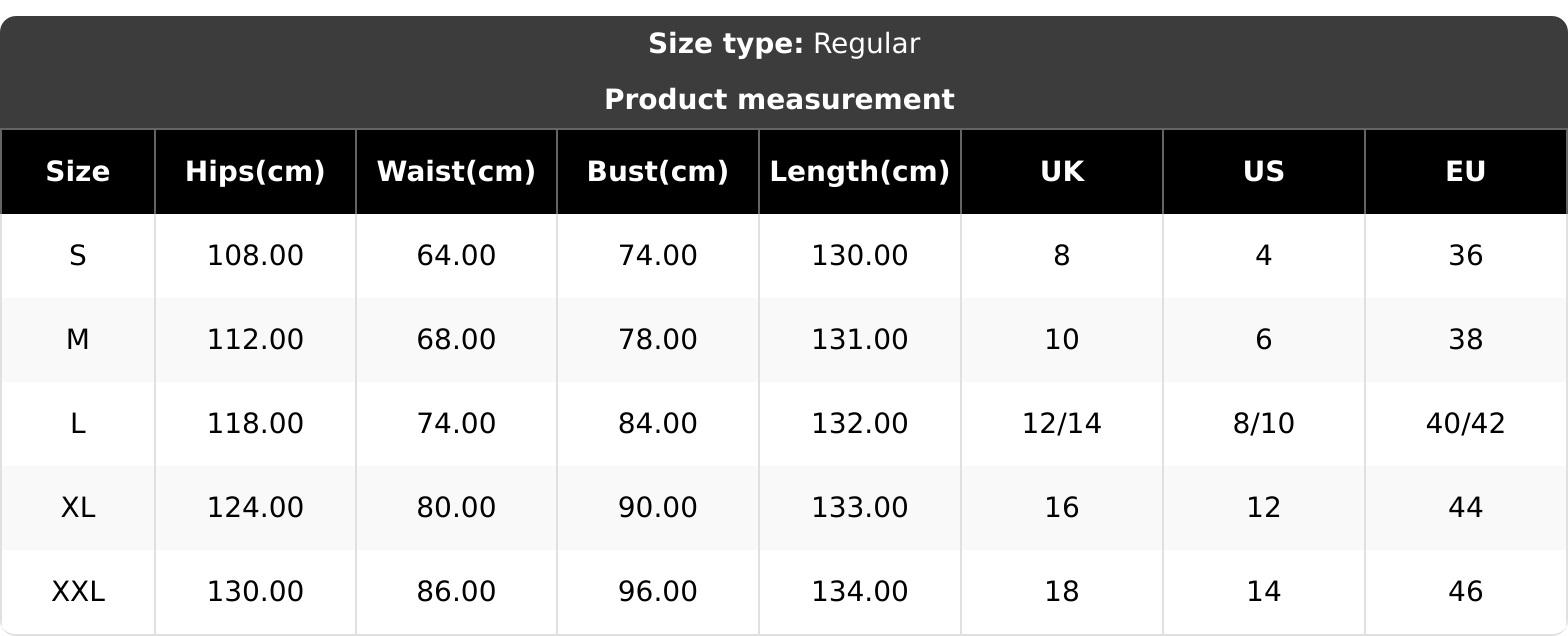Click the 8/10 US size cell

pos(1263,424)
